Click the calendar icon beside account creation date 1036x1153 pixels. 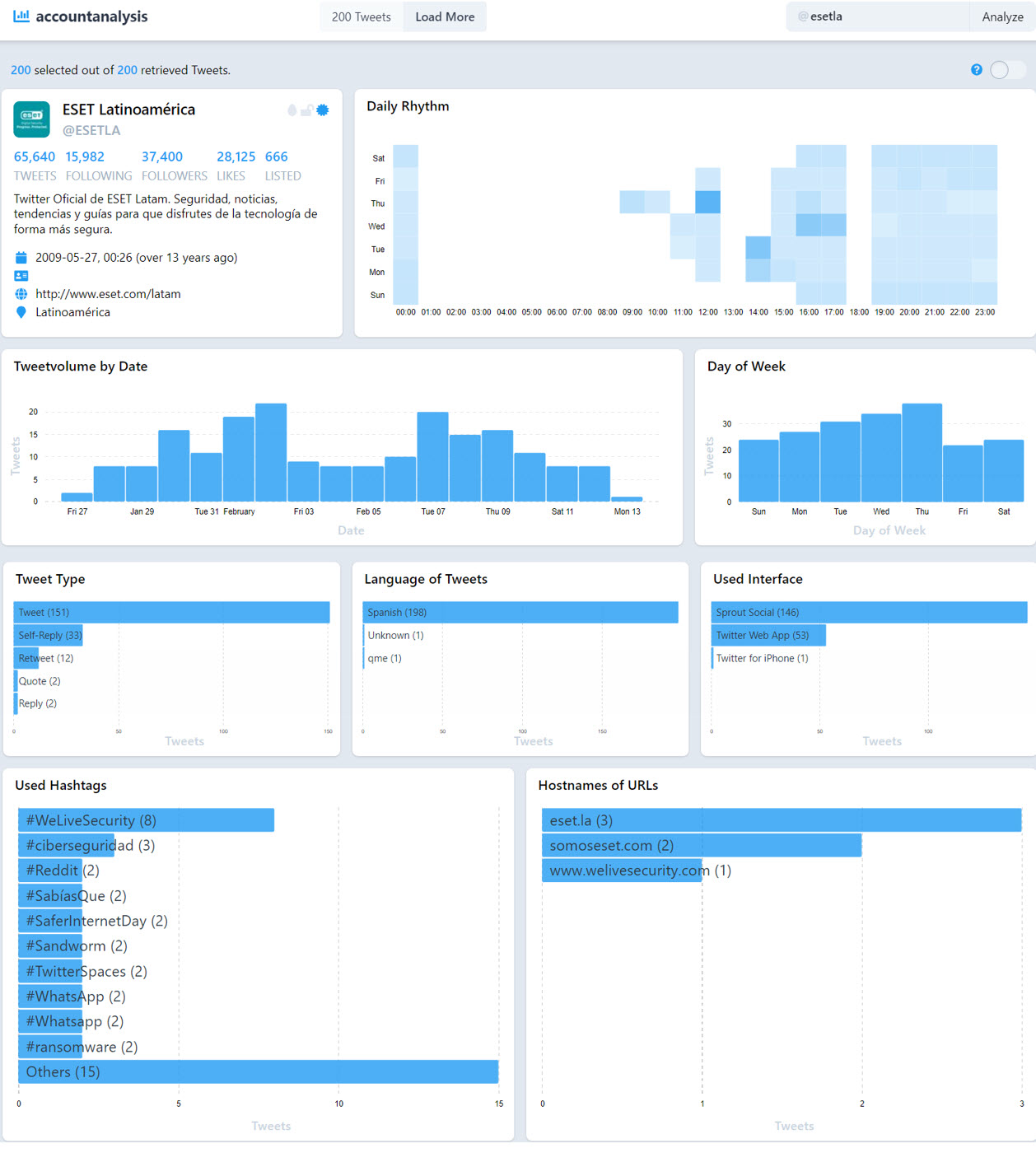pyautogui.click(x=21, y=258)
